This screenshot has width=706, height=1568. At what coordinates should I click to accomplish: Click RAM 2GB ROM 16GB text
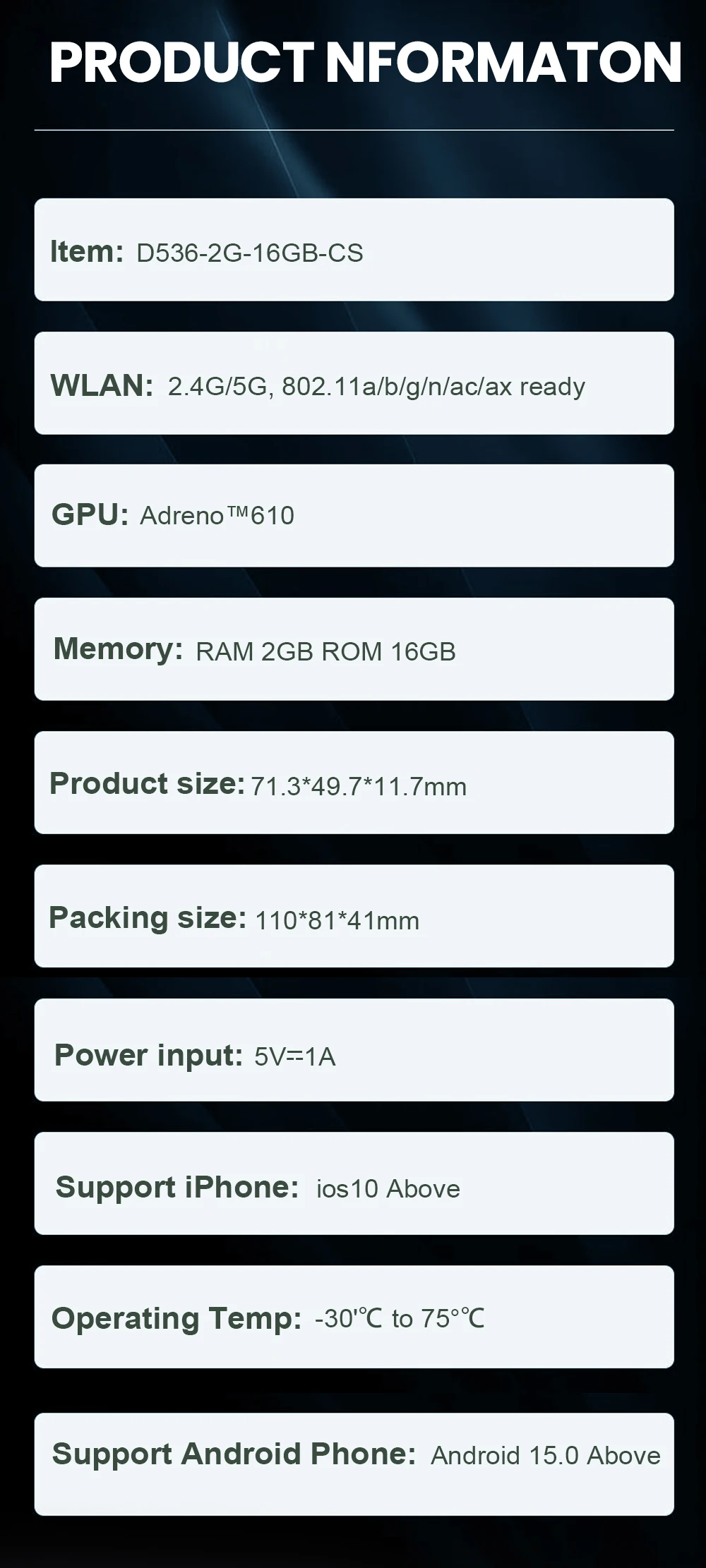tap(325, 651)
